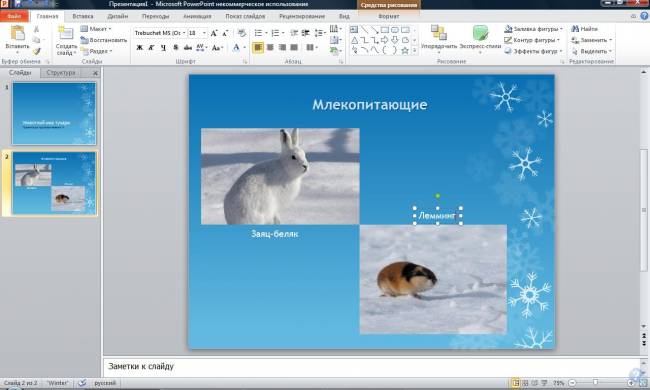This screenshot has width=650, height=390.
Task: Click the Increase List Level icon
Action: coord(306,33)
